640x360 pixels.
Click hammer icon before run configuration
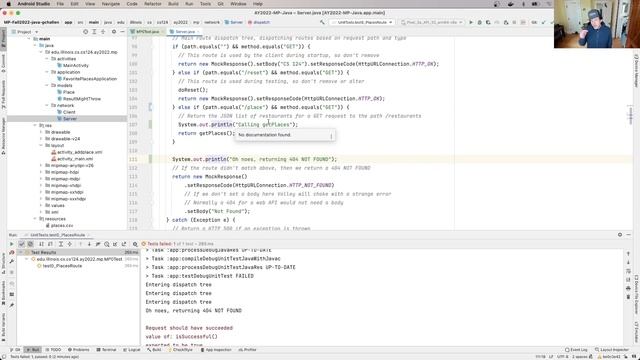322,22
